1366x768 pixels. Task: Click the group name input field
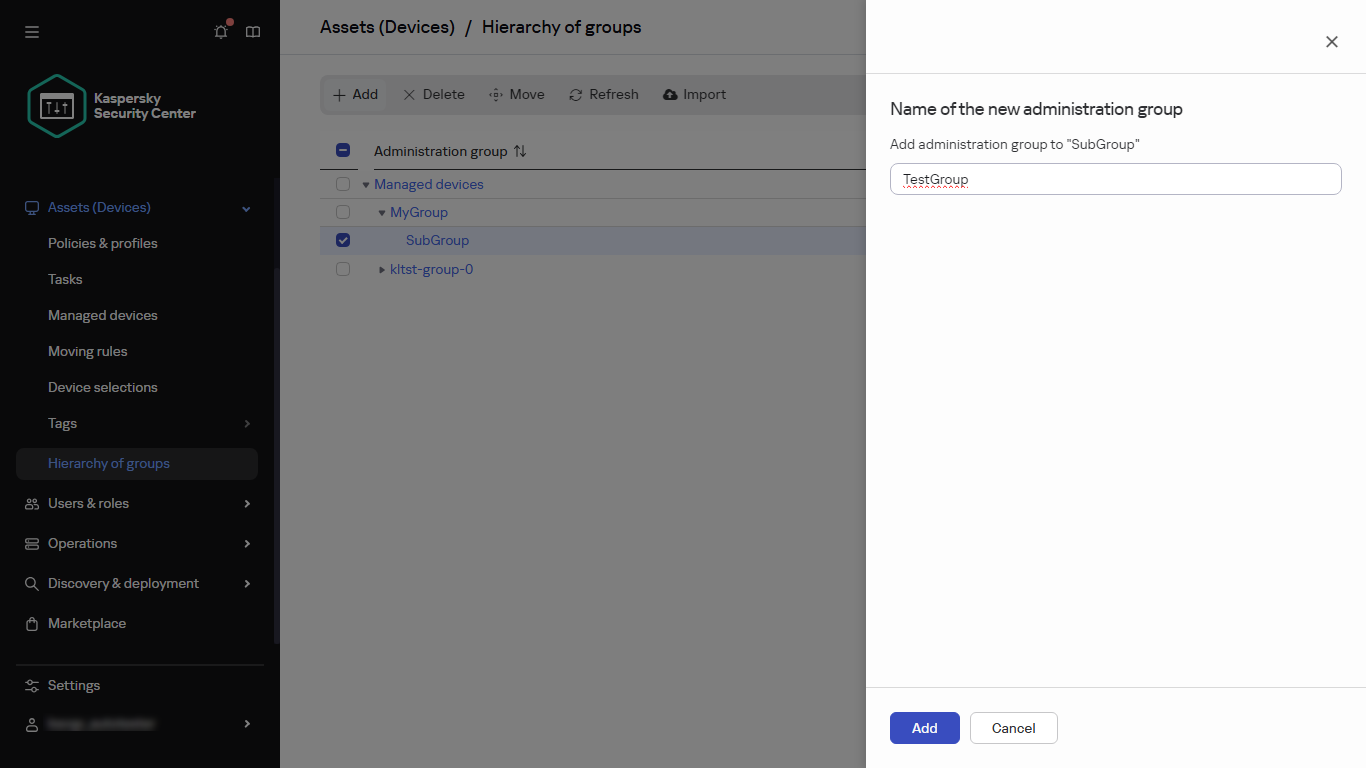[1115, 180]
